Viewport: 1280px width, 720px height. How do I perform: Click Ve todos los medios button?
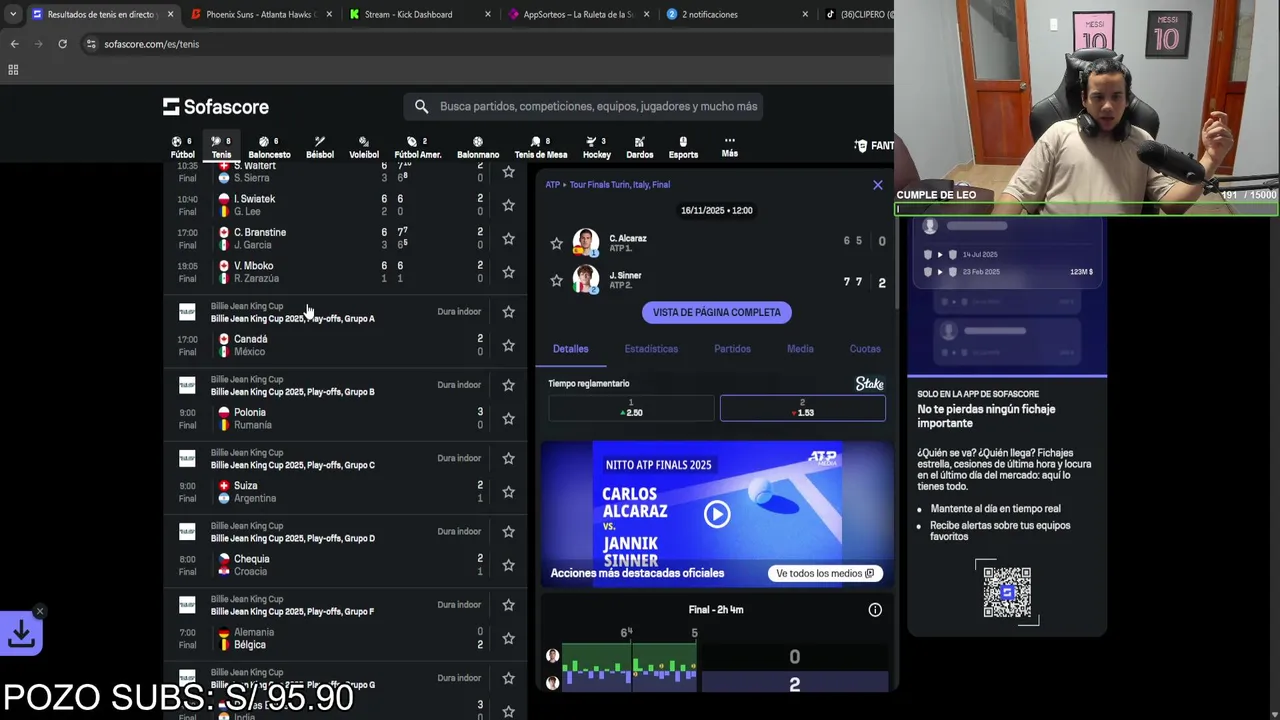point(825,573)
